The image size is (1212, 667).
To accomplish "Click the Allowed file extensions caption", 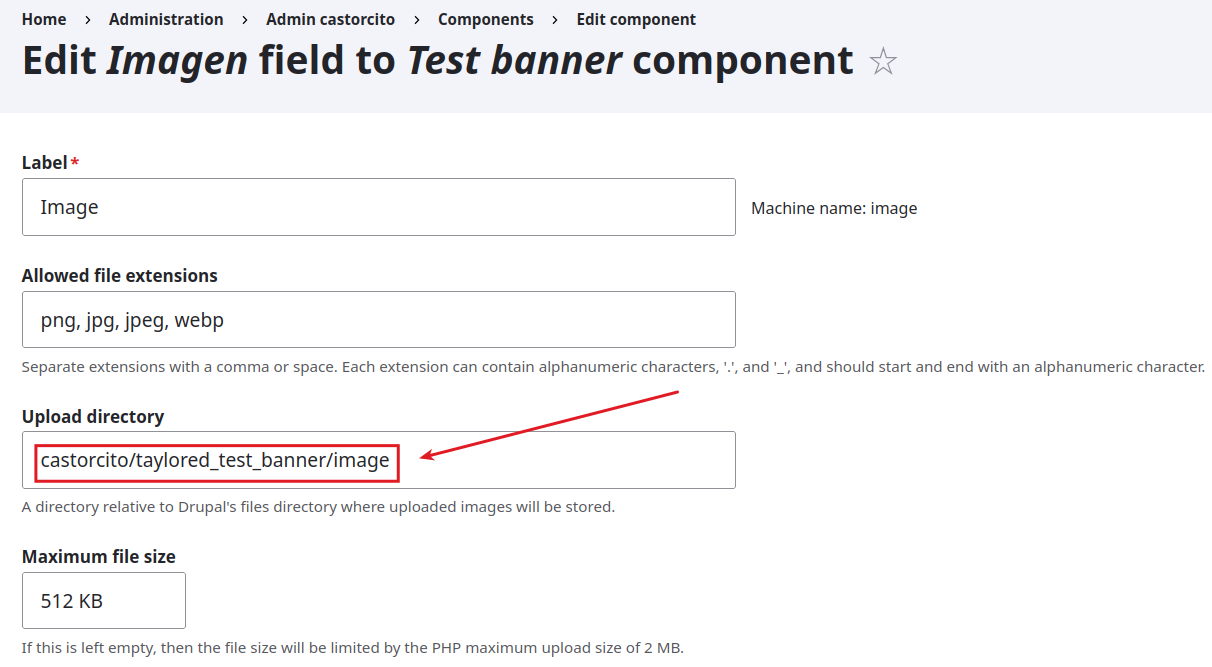I will 120,275.
